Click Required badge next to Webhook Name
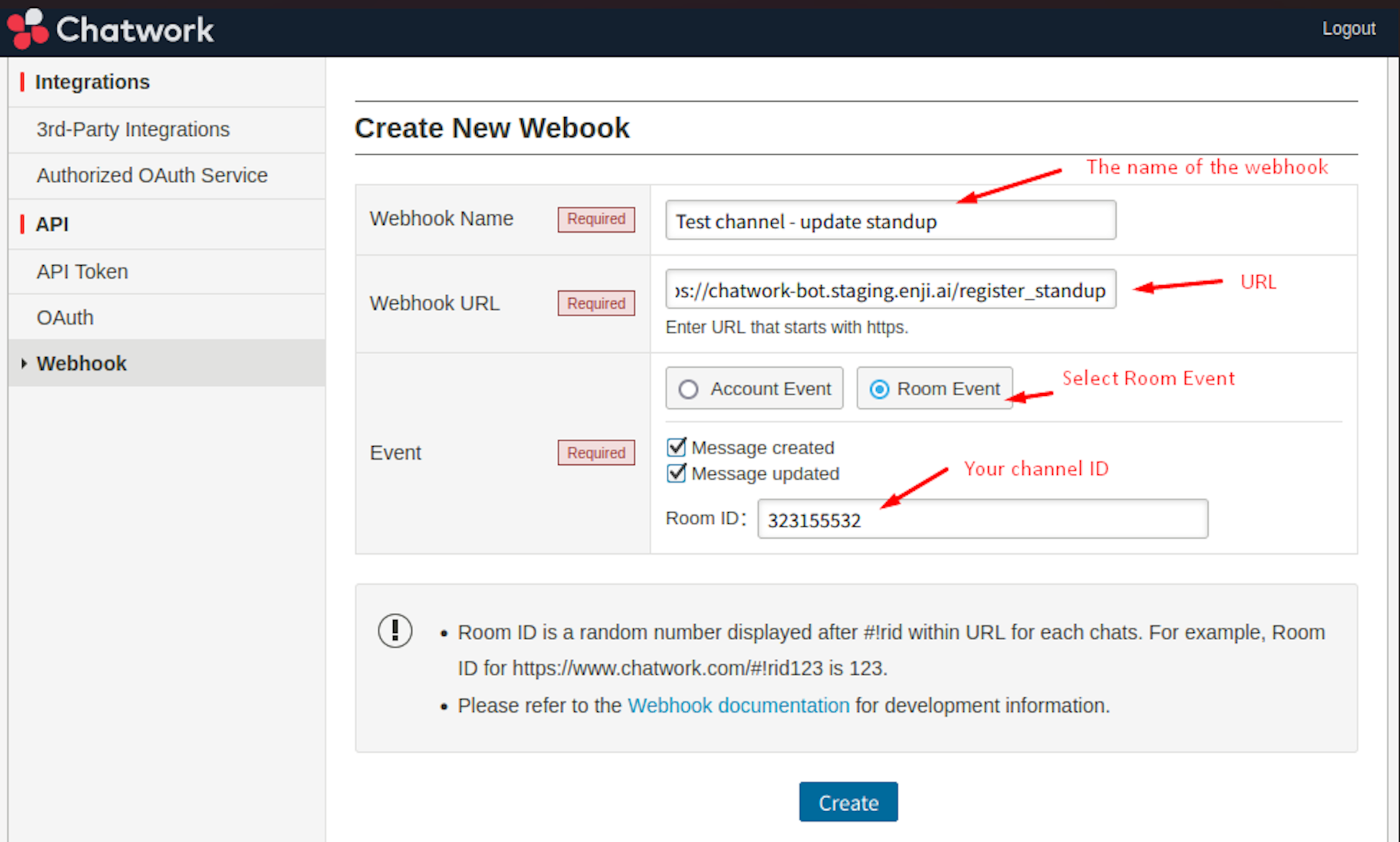The width and height of the screenshot is (1400, 842). click(597, 219)
